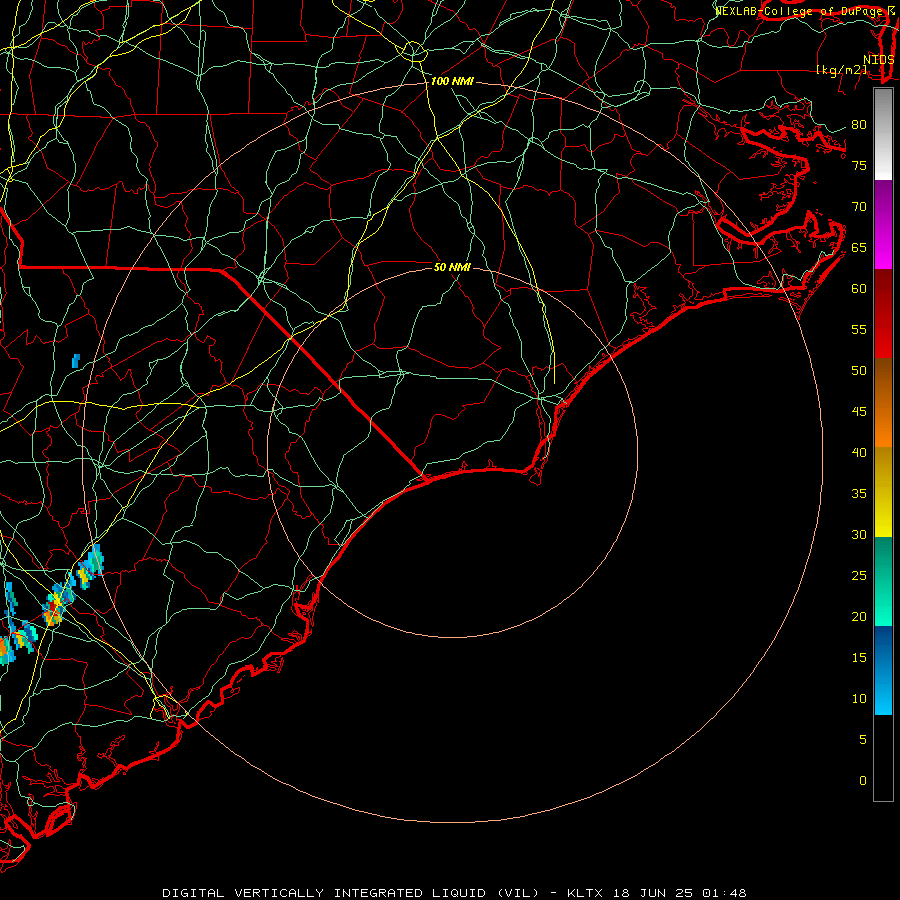Click the blue-yellow storm cell on 100 NMI ring
Image resolution: width=900 pixels, height=900 pixels.
tap(90, 567)
